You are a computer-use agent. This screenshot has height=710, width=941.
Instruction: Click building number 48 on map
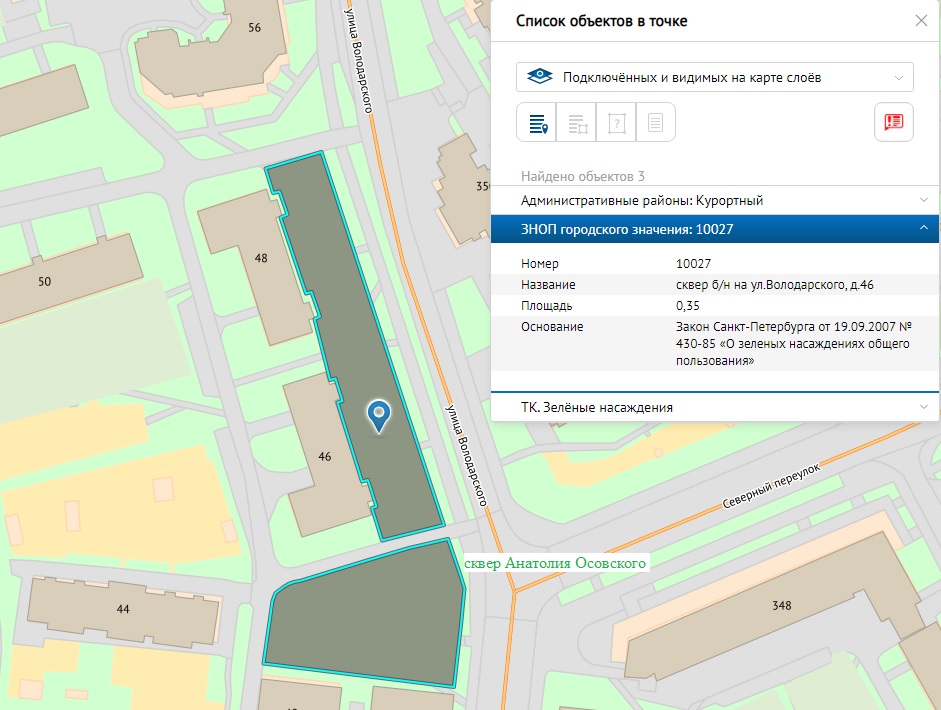262,258
